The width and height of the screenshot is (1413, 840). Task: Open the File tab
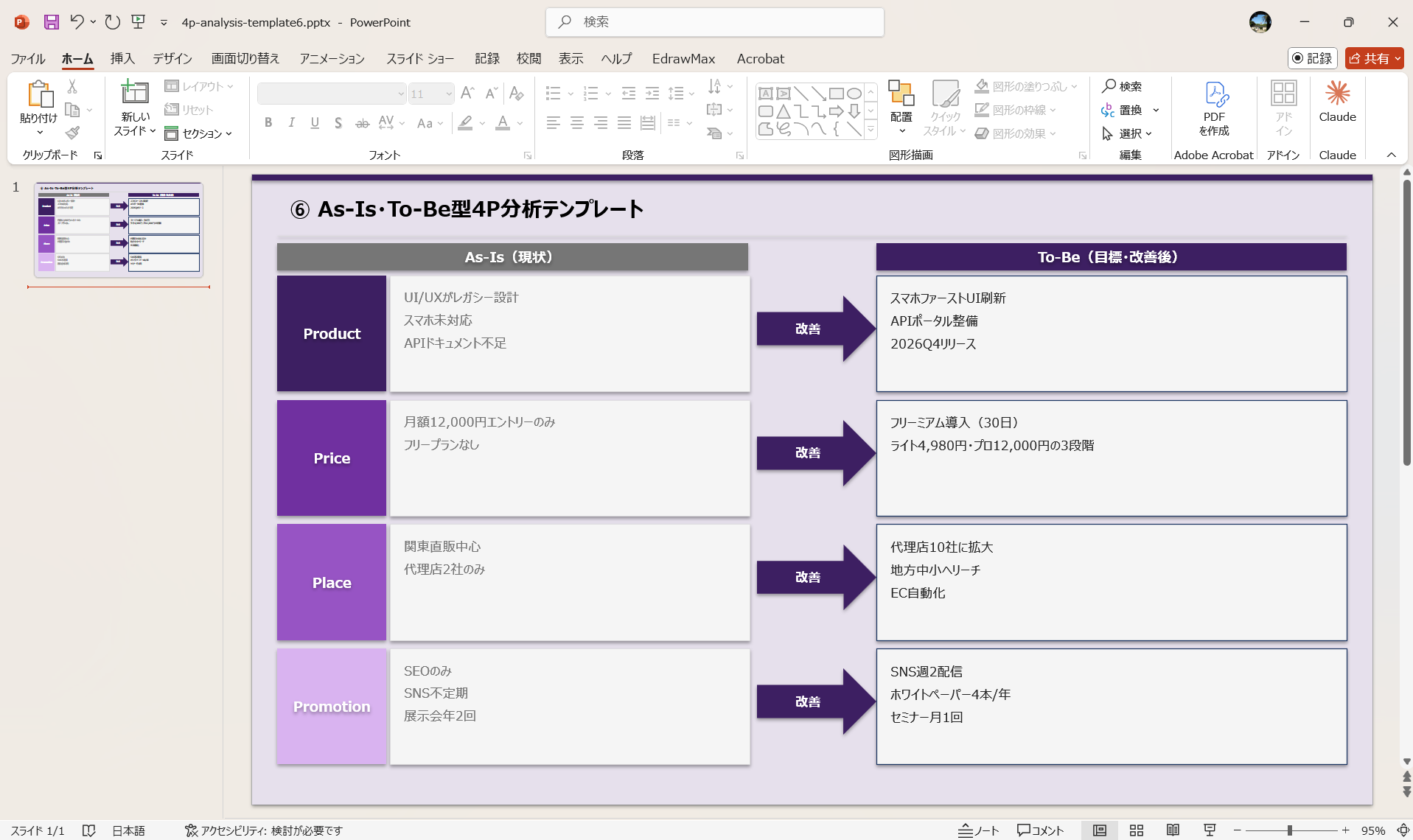coord(28,58)
